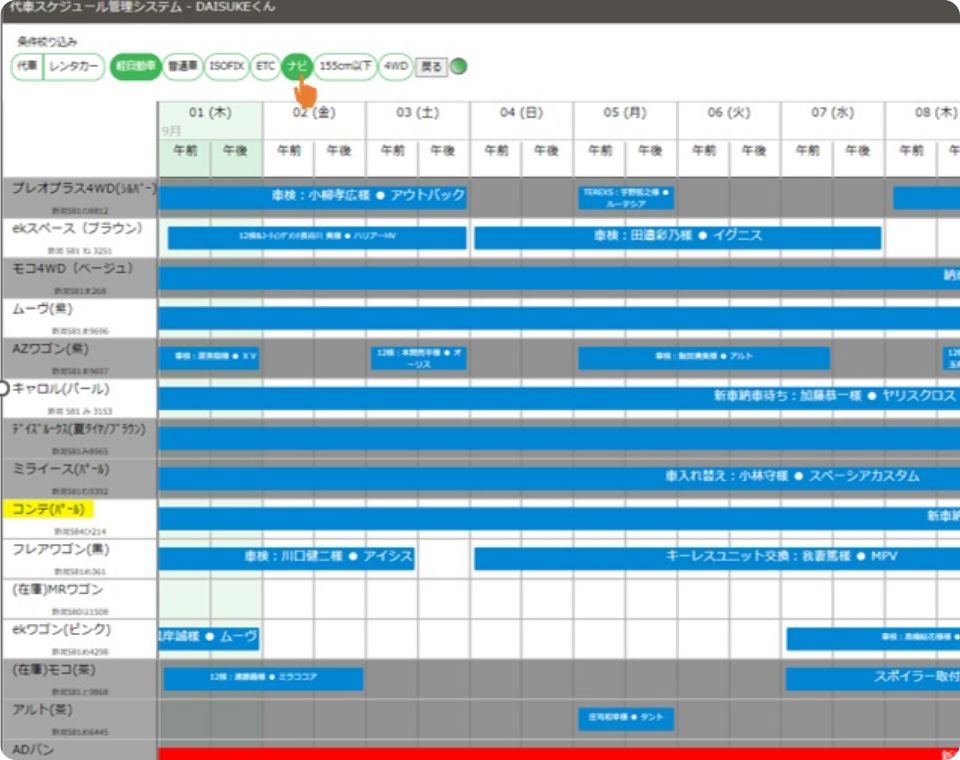Screen dimensions: 960x760
Task: Open the ムーヴ booking on ekワゴン row
Action: 209,639
